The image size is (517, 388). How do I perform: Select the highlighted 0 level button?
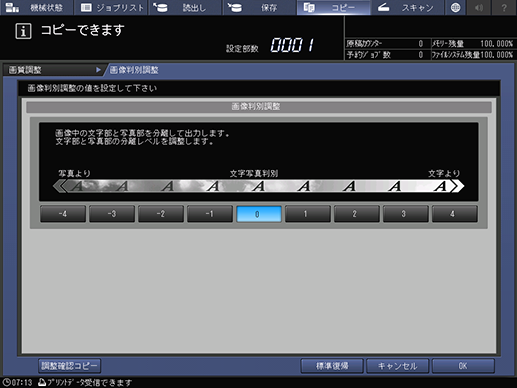pos(259,214)
